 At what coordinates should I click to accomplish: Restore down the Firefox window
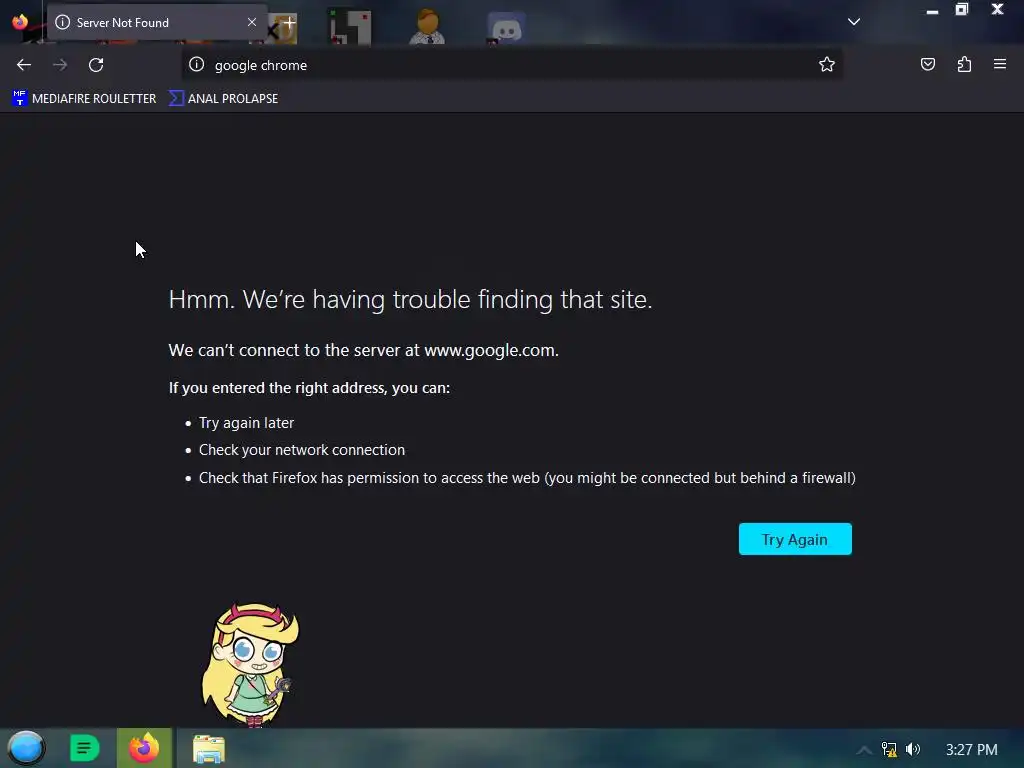click(x=962, y=9)
